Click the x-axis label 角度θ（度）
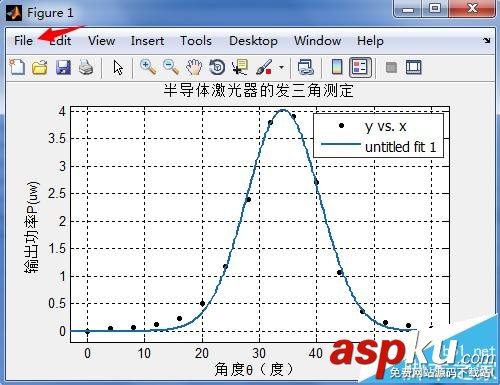 [x=254, y=369]
